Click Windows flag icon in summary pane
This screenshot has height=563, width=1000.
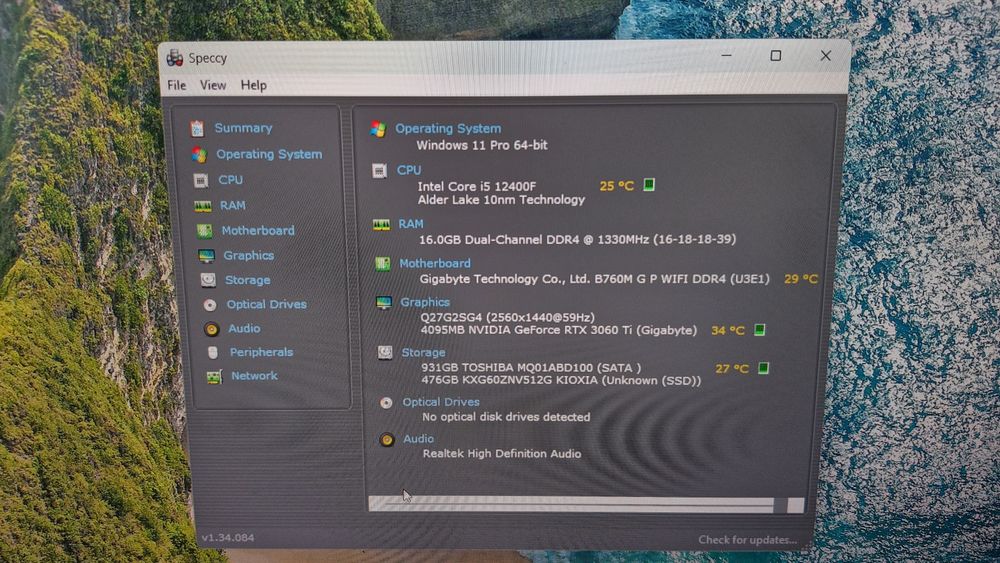point(378,129)
